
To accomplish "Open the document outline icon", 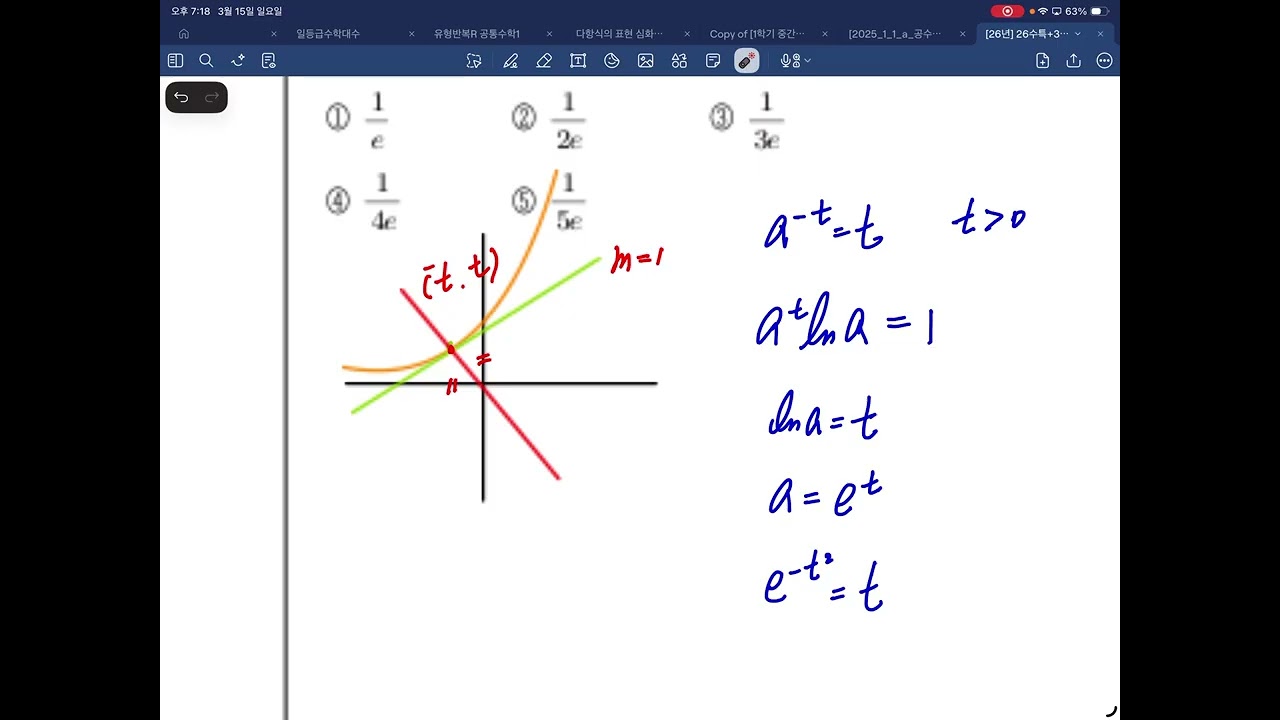I will (x=268, y=61).
